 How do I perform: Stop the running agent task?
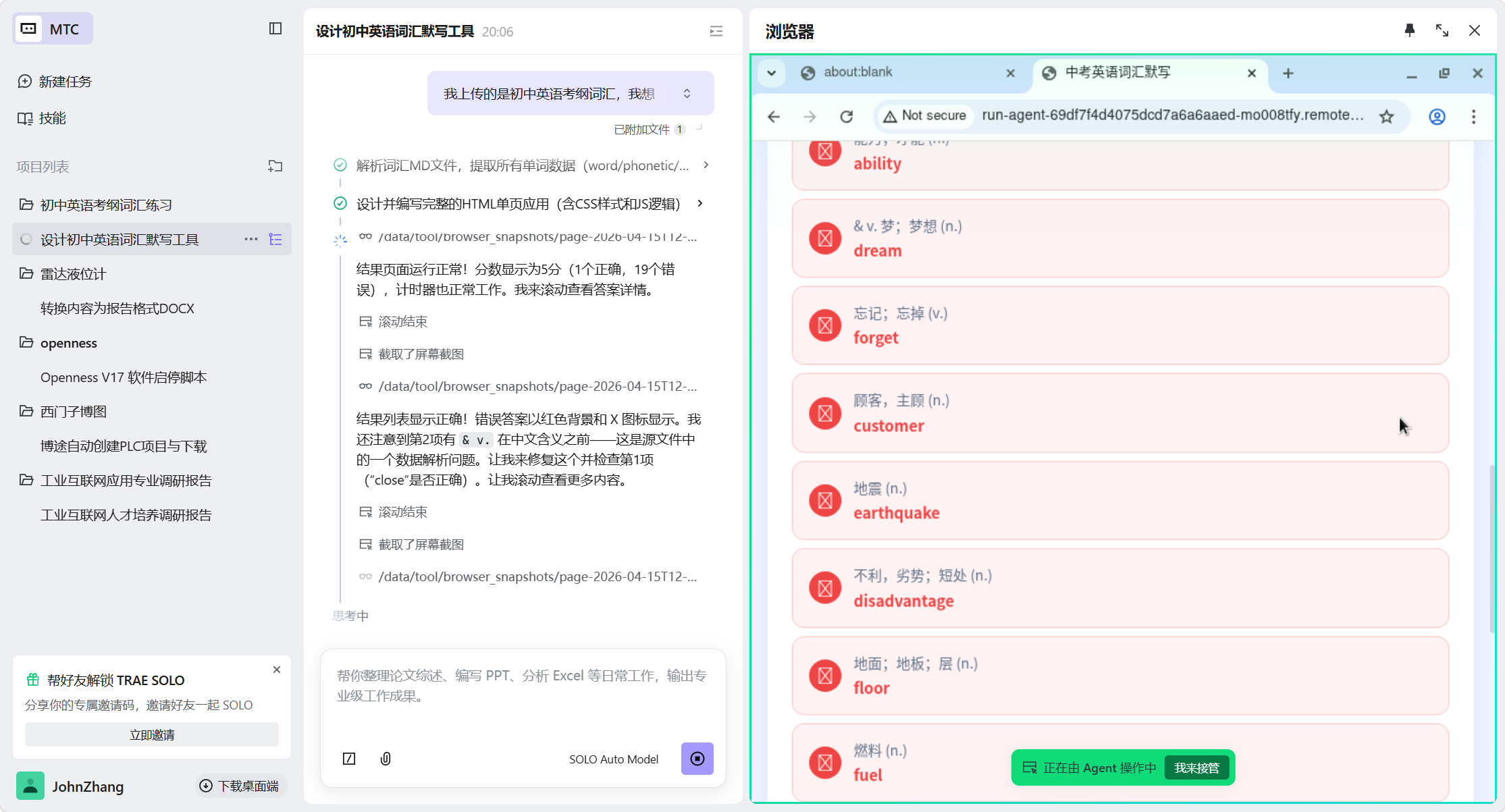coord(697,759)
